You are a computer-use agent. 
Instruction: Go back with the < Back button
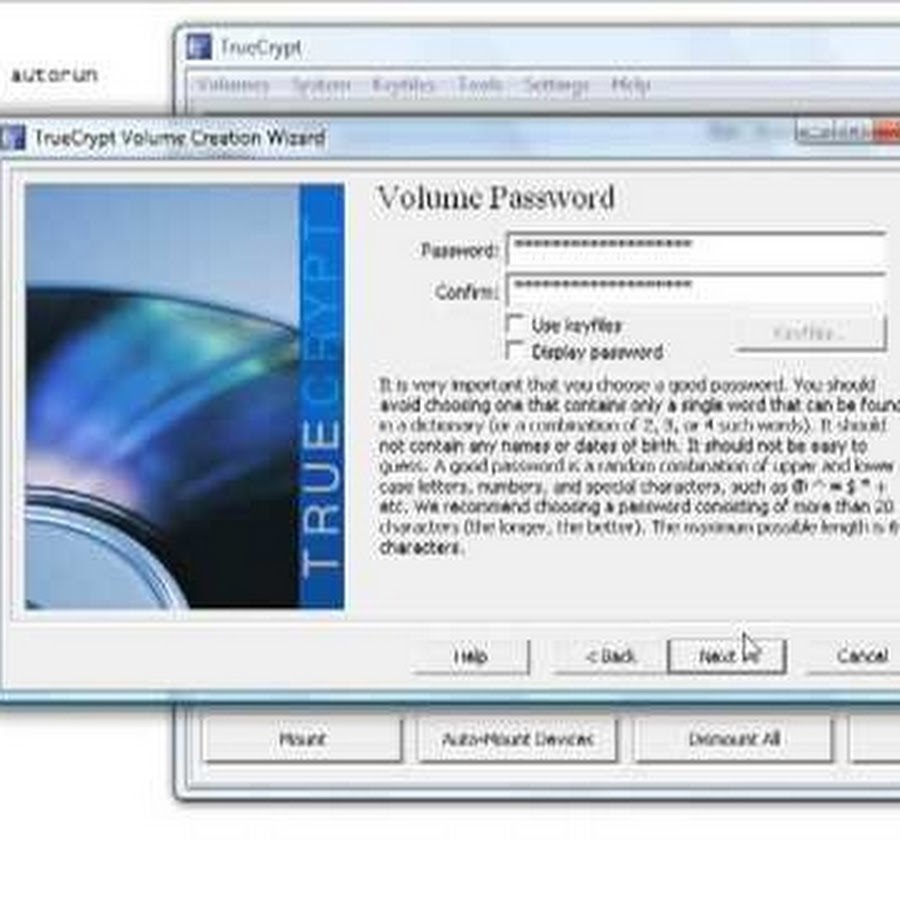611,657
